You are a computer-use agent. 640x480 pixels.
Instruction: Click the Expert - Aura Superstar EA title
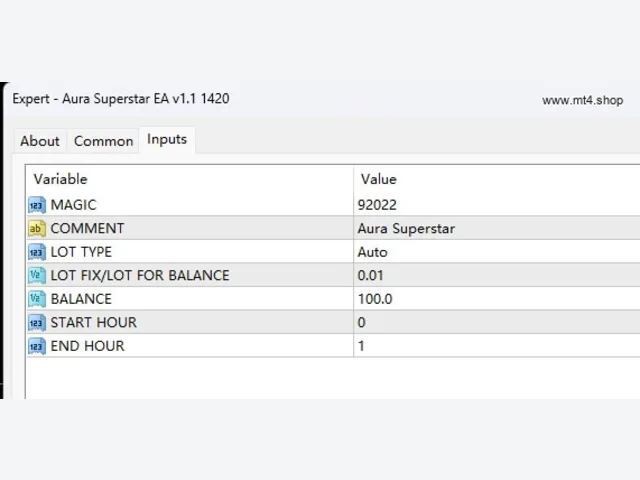[121, 99]
